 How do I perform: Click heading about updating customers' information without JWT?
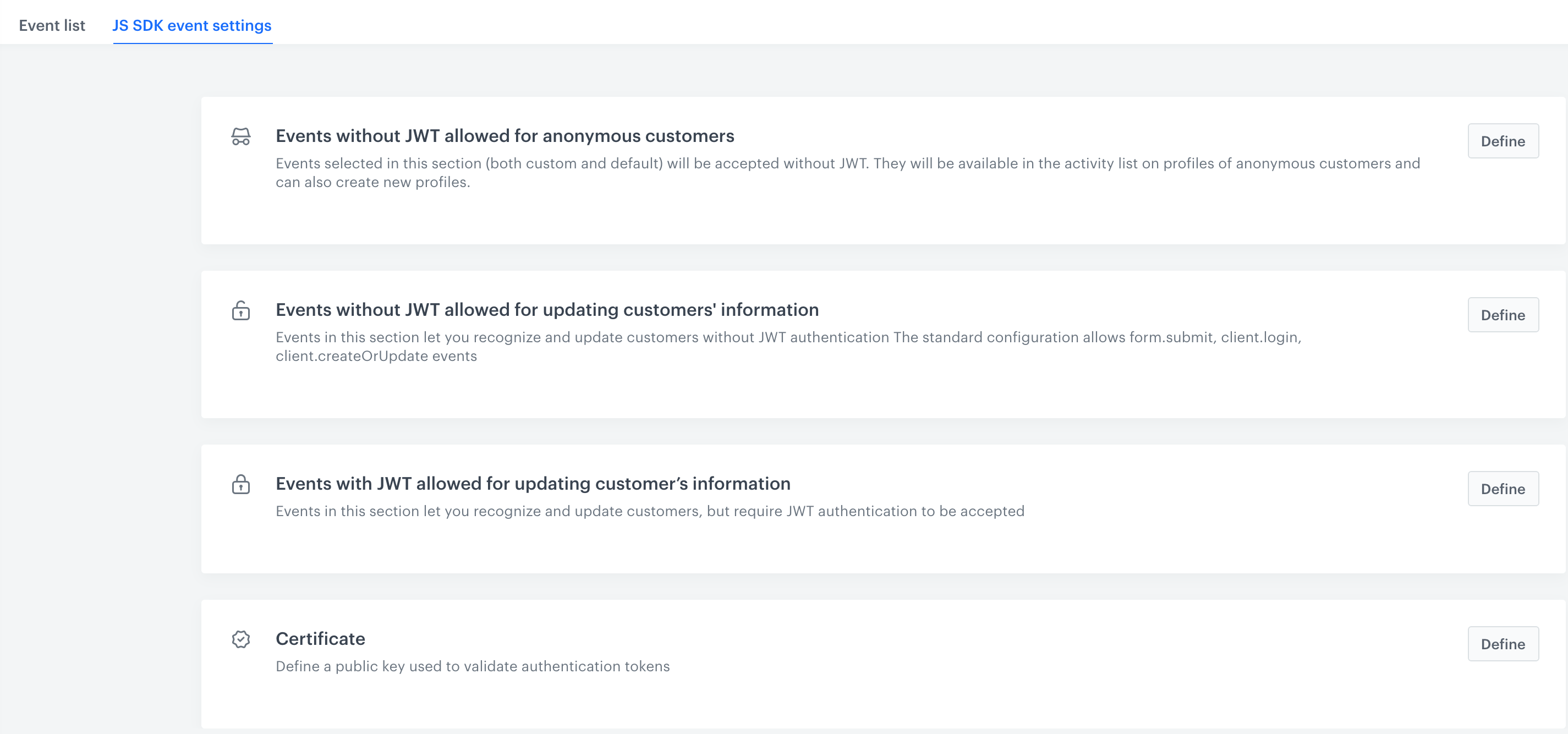547,310
